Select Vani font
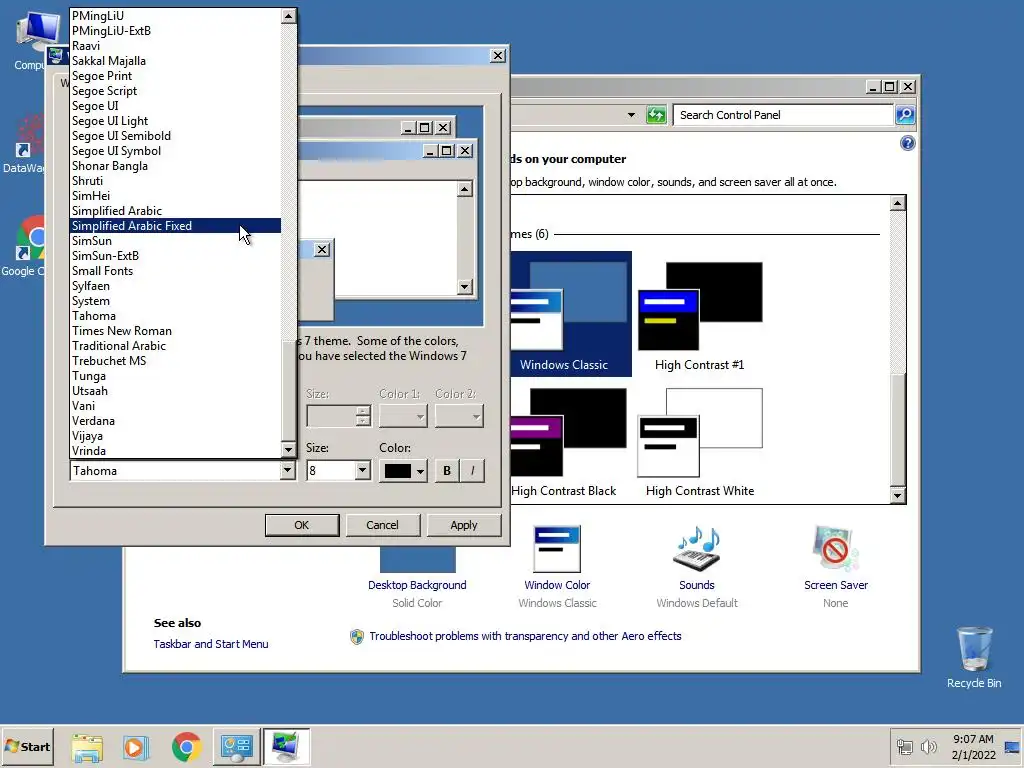This screenshot has height=768, width=1024. pos(175,406)
